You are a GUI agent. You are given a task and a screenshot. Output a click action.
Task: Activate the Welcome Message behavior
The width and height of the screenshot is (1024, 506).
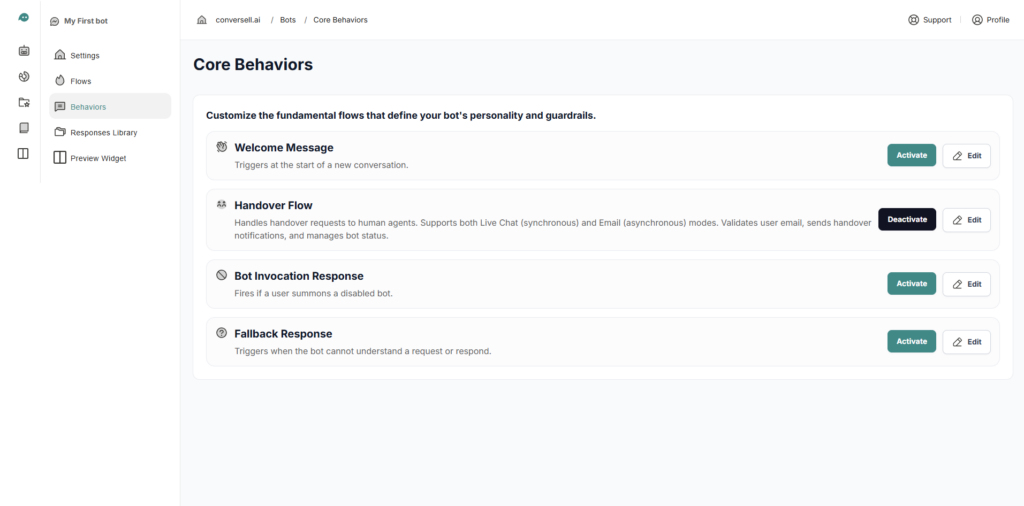tap(911, 155)
